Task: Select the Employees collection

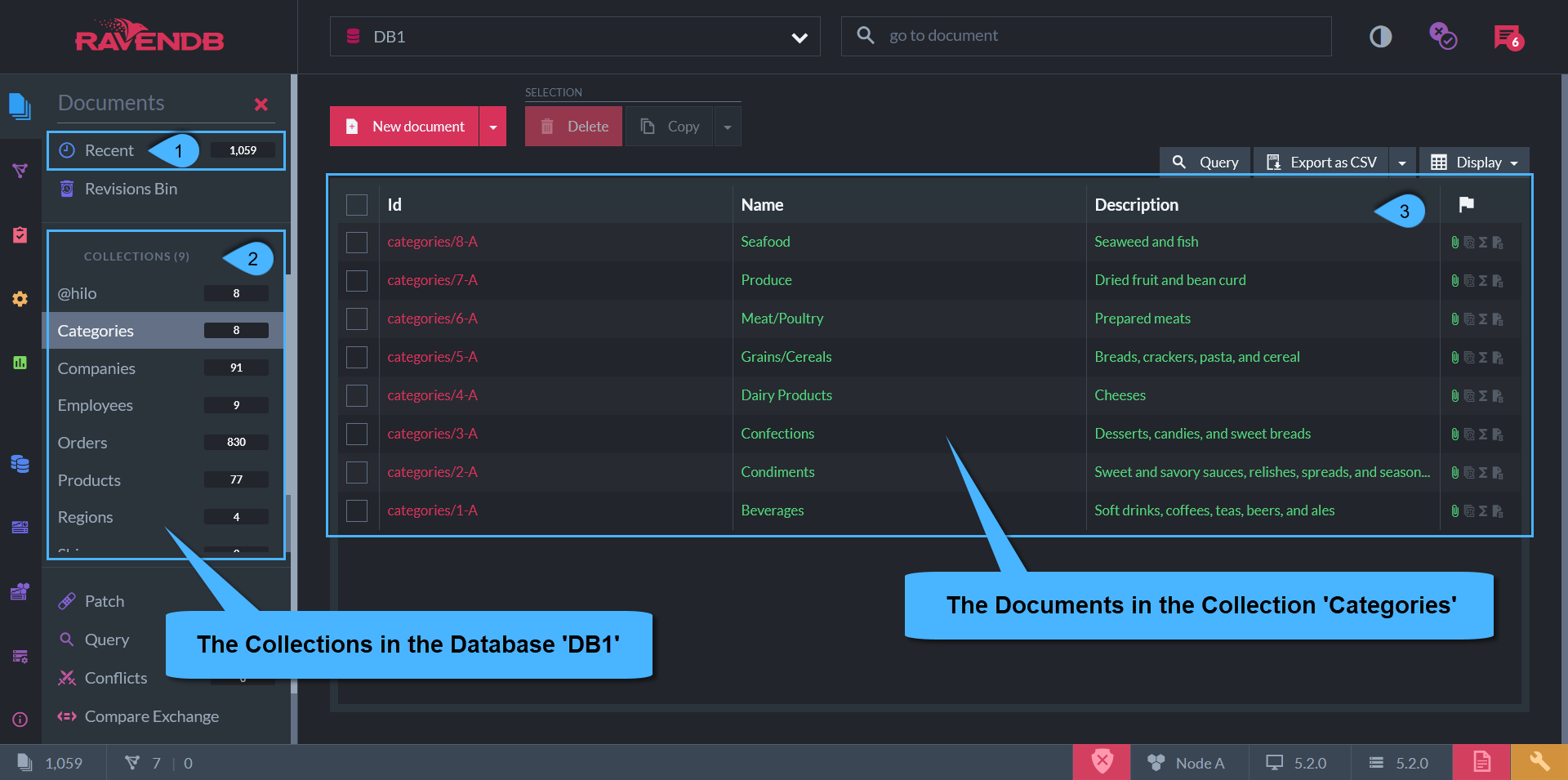Action: pyautogui.click(x=163, y=405)
